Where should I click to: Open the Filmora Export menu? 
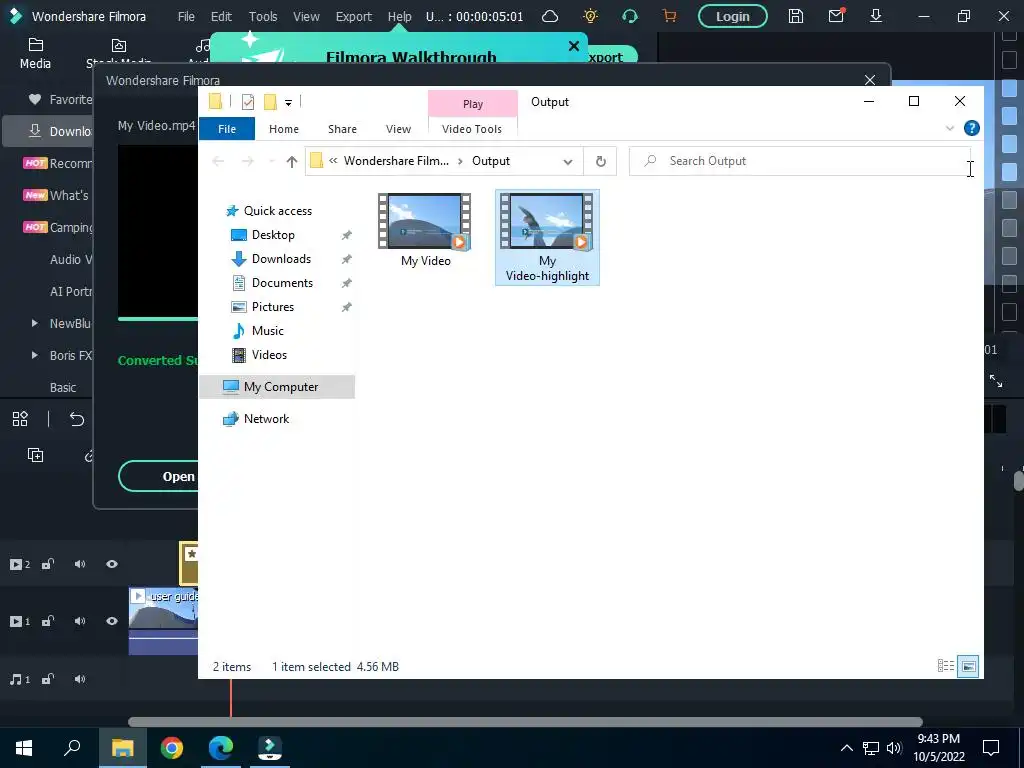point(353,16)
